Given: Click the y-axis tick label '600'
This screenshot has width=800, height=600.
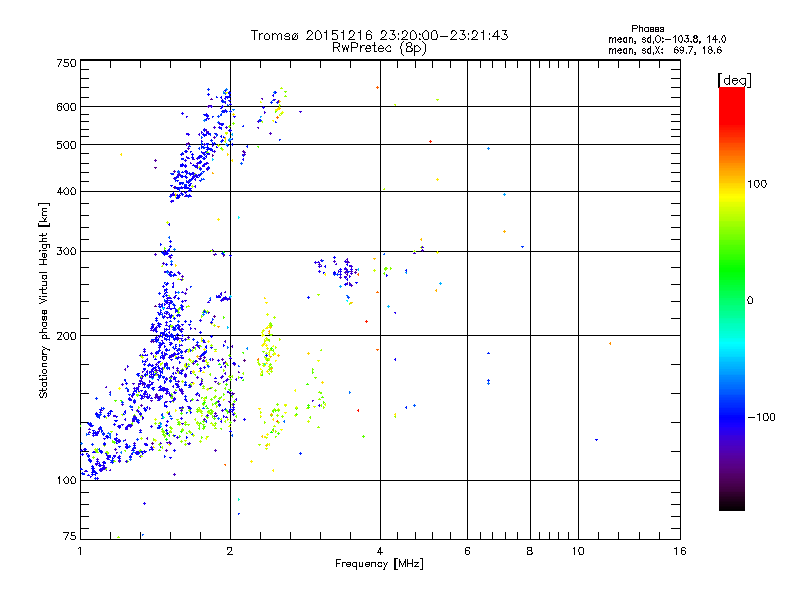Looking at the screenshot, I should click(x=66, y=107).
